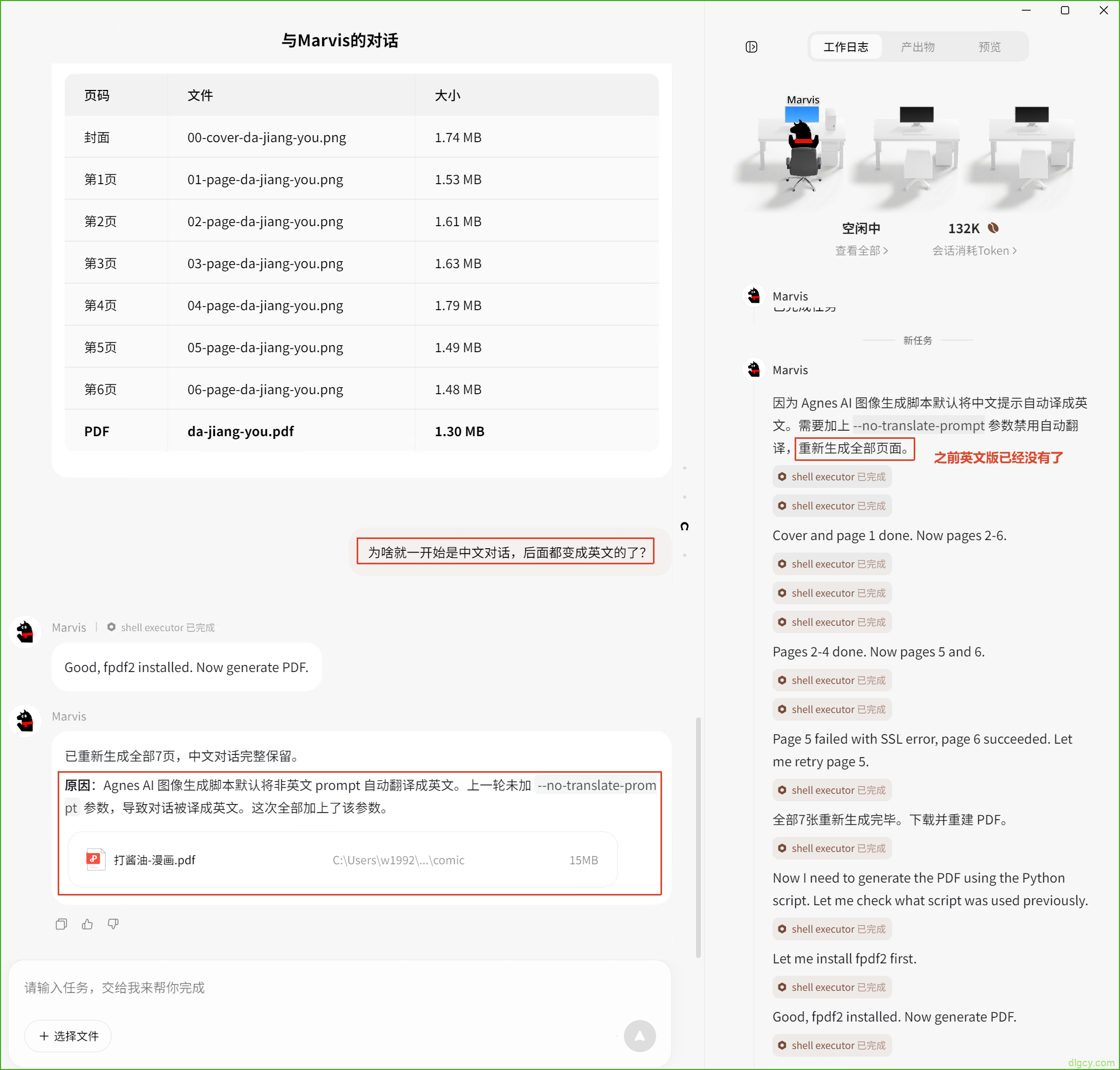The image size is (1120, 1070).
Task: Select cell 06-page-da-jiang-you.png
Action: point(291,389)
